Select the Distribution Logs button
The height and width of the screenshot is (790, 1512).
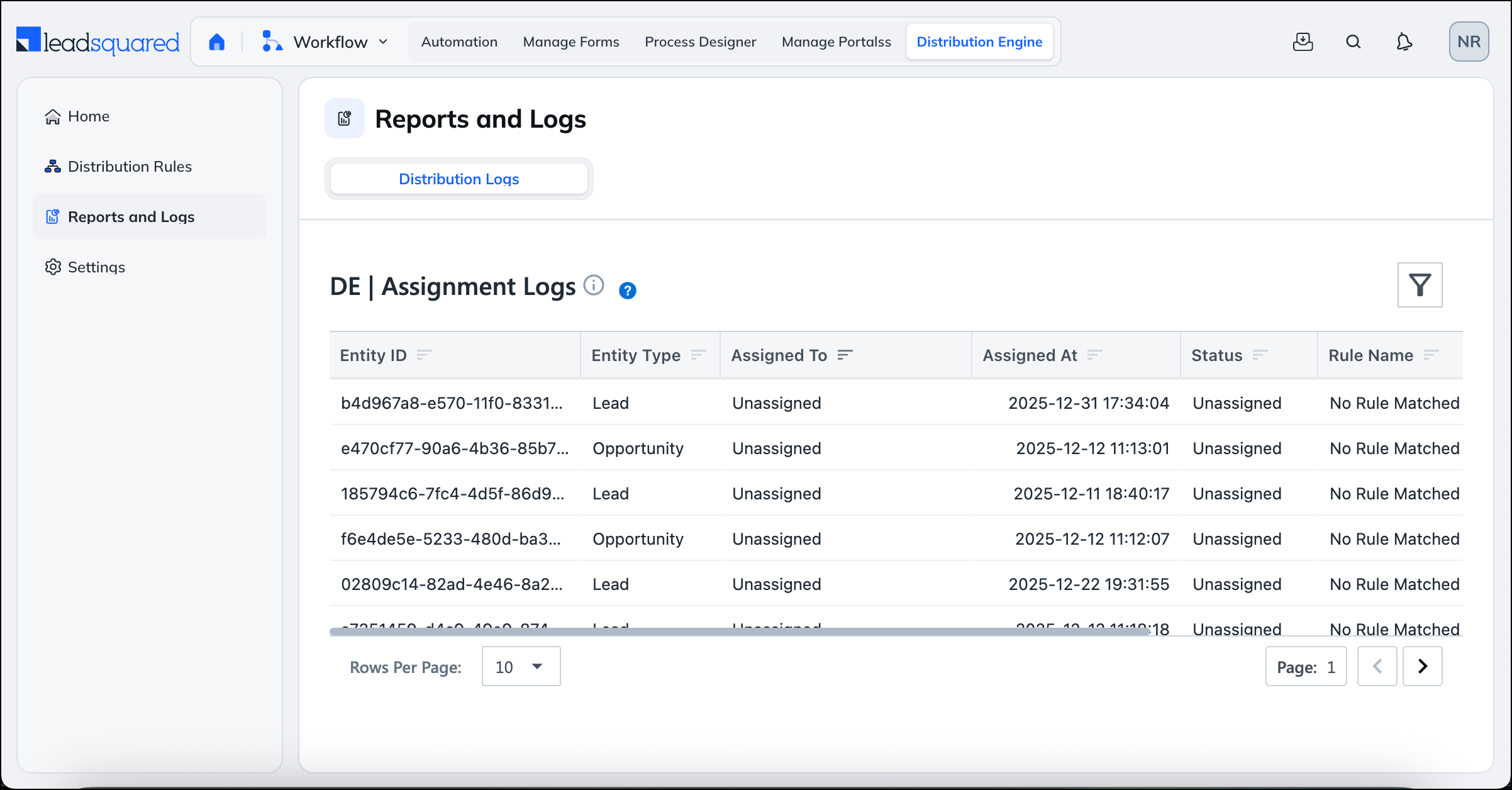point(459,179)
